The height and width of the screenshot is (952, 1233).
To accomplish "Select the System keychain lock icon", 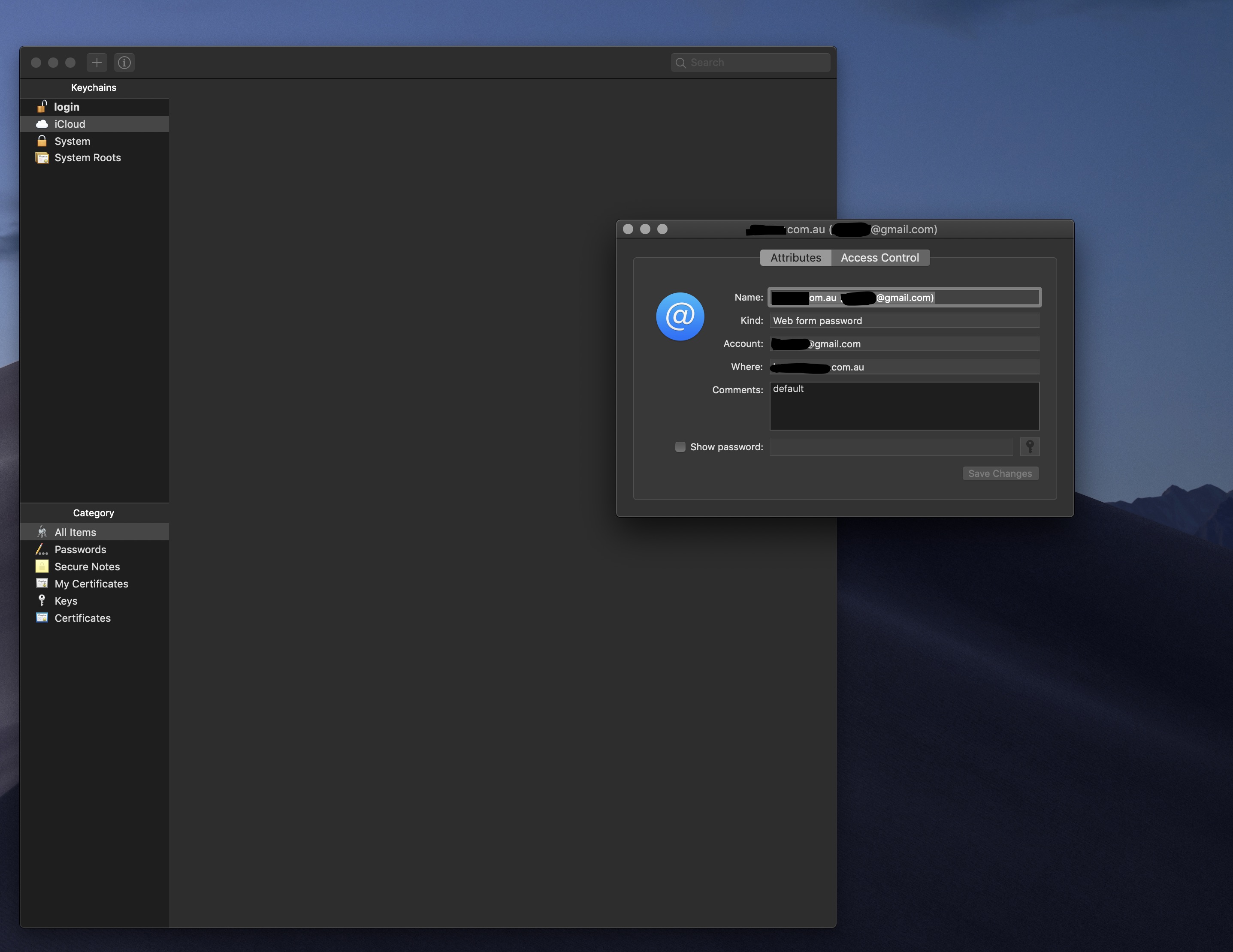I will 42,141.
